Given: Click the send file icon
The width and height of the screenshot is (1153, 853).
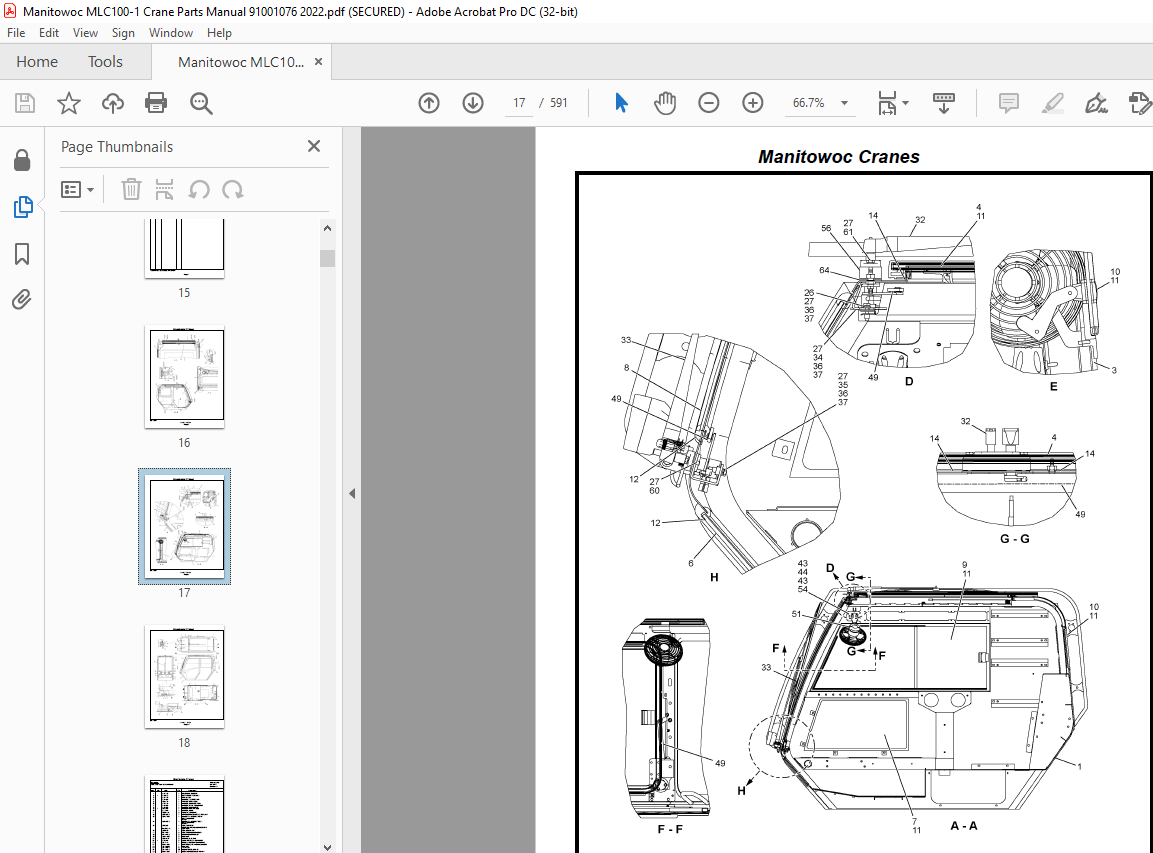Looking at the screenshot, I should coord(1140,103).
